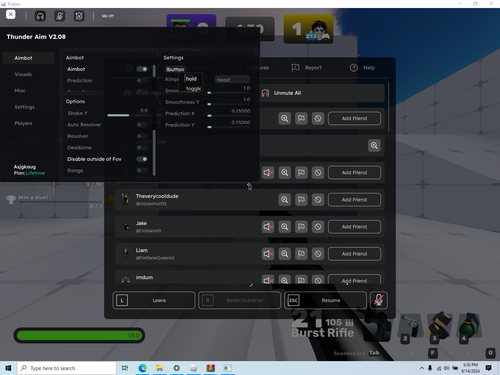The image size is (500, 375).
Task: Click the Windows taskbar search box
Action: click(67, 368)
